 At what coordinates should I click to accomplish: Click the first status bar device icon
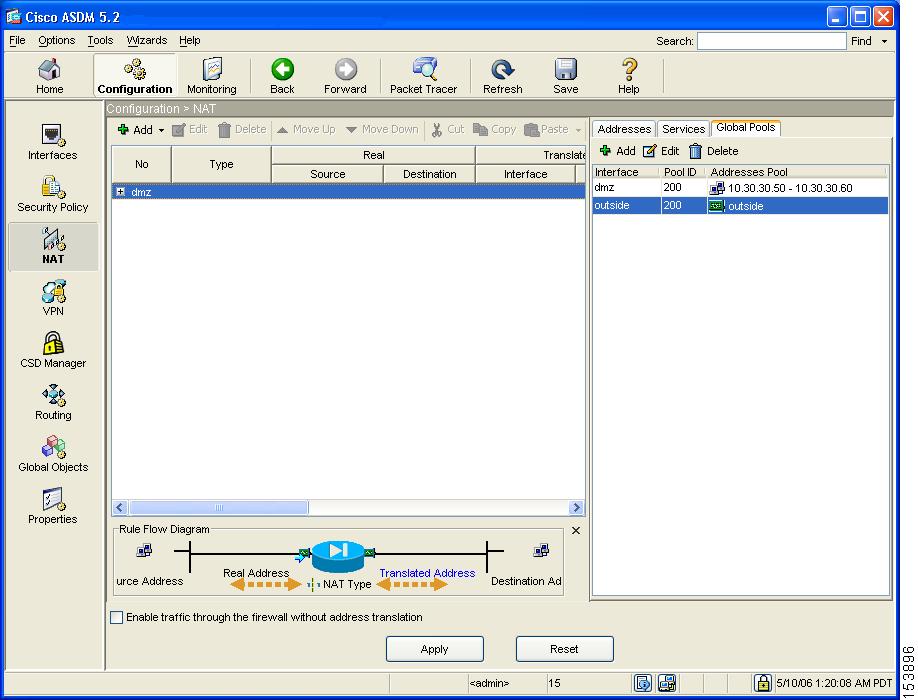click(642, 682)
